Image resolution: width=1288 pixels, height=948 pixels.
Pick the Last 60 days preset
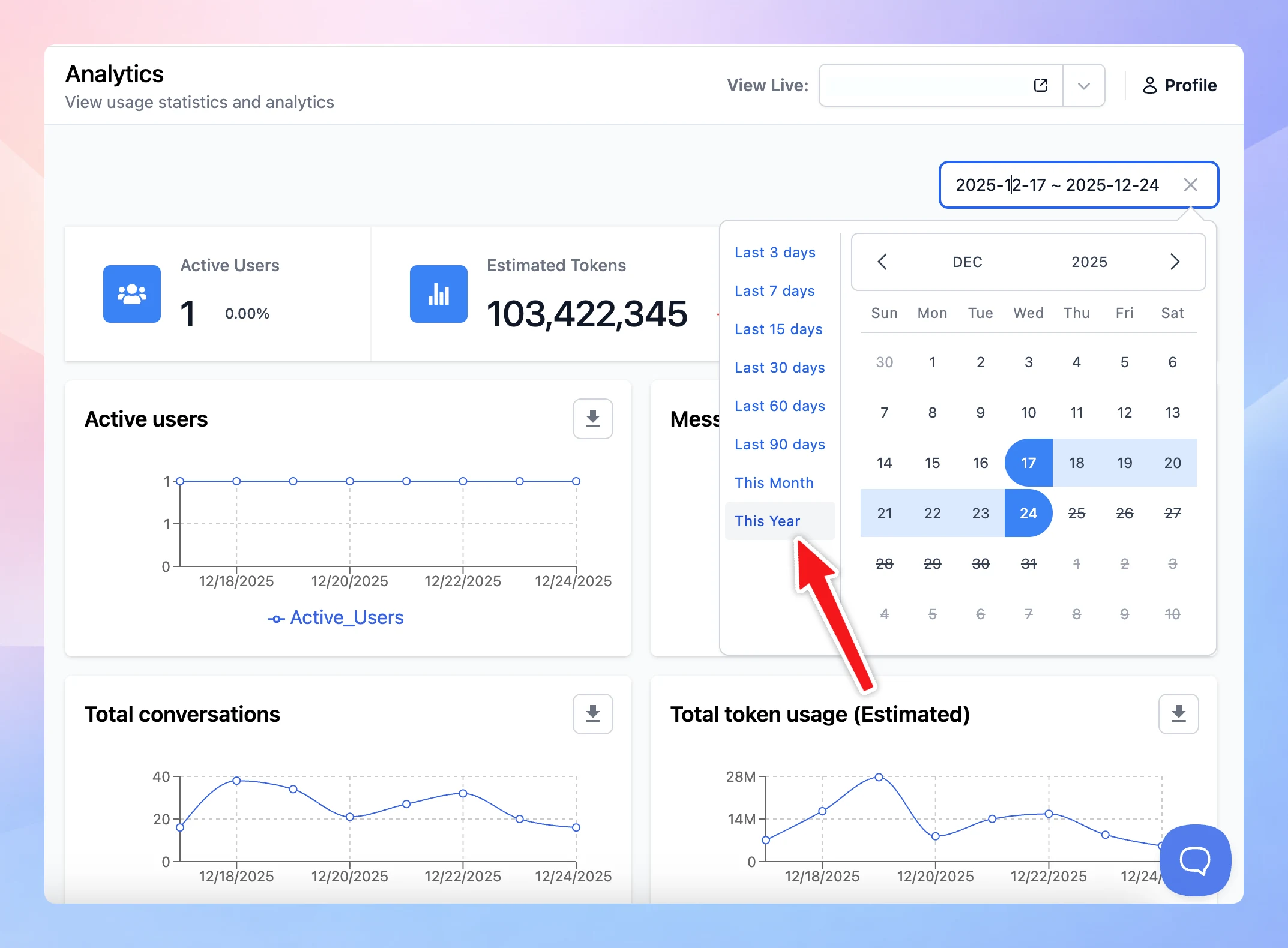pyautogui.click(x=780, y=406)
